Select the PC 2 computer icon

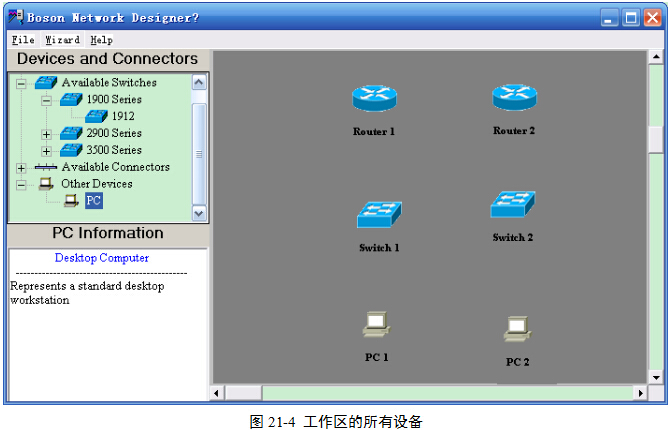point(517,329)
